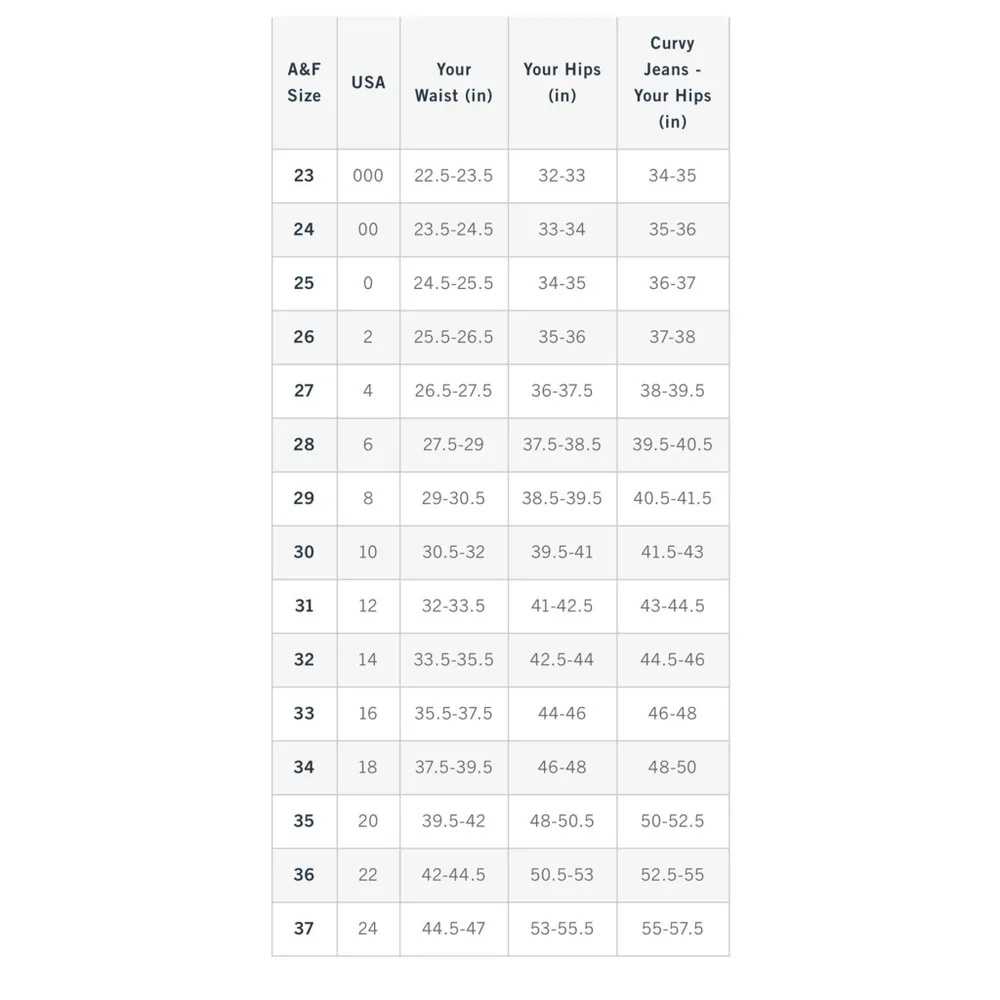Select the Your Waist (in) header
Screen dimensions: 1000x1000
[x=453, y=83]
